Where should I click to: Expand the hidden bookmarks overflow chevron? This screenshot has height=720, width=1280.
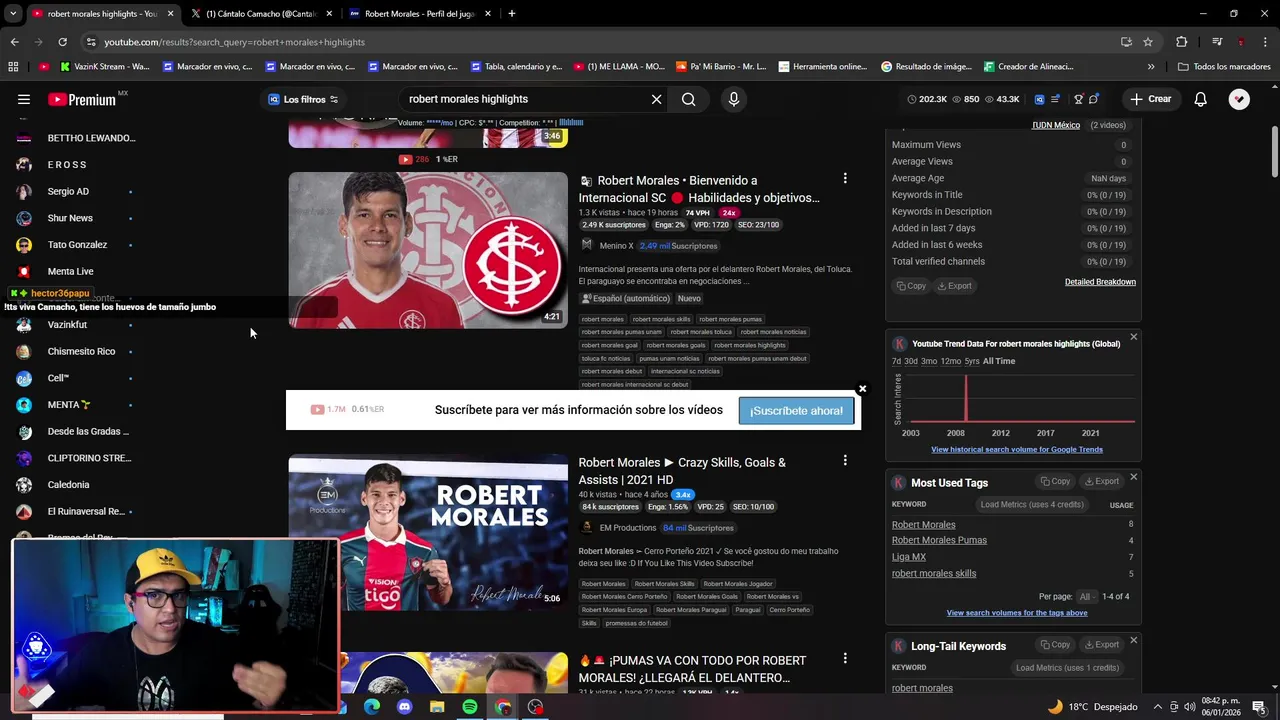point(1151,67)
